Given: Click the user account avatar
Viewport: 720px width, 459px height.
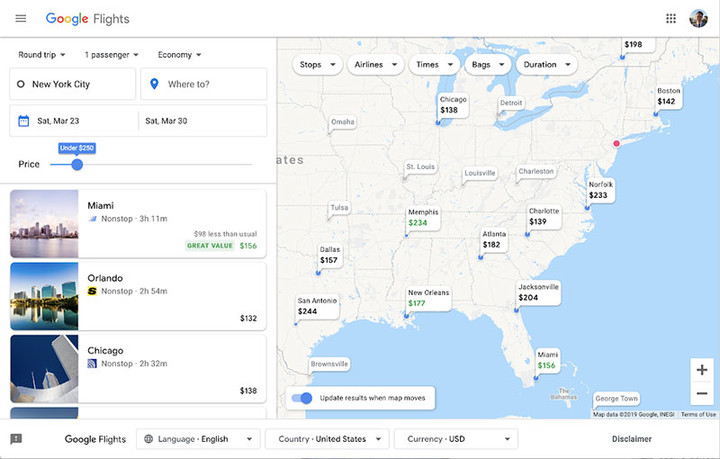Looking at the screenshot, I should [698, 19].
